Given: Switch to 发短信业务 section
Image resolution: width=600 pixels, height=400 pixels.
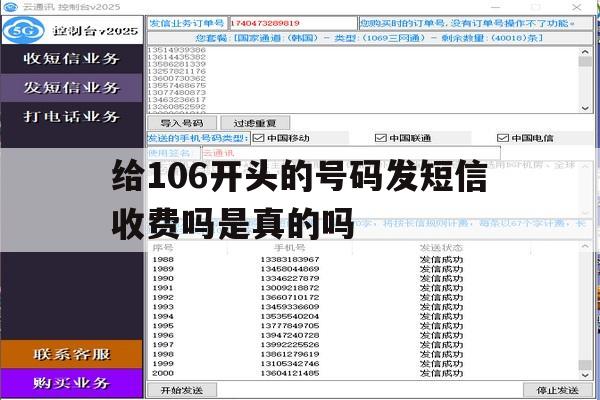Looking at the screenshot, I should coord(72,88).
